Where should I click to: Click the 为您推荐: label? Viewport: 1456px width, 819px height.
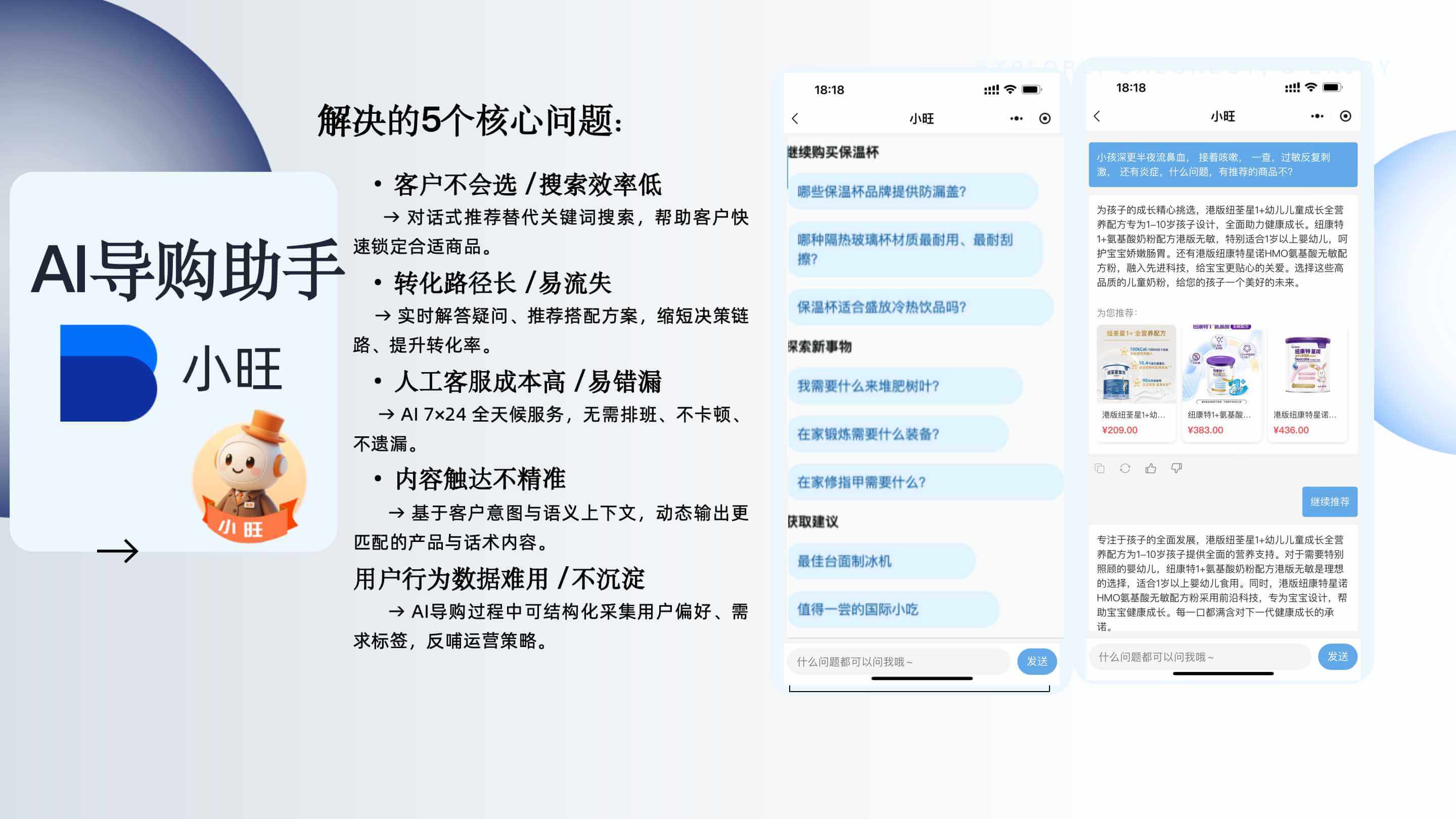pyautogui.click(x=1117, y=312)
